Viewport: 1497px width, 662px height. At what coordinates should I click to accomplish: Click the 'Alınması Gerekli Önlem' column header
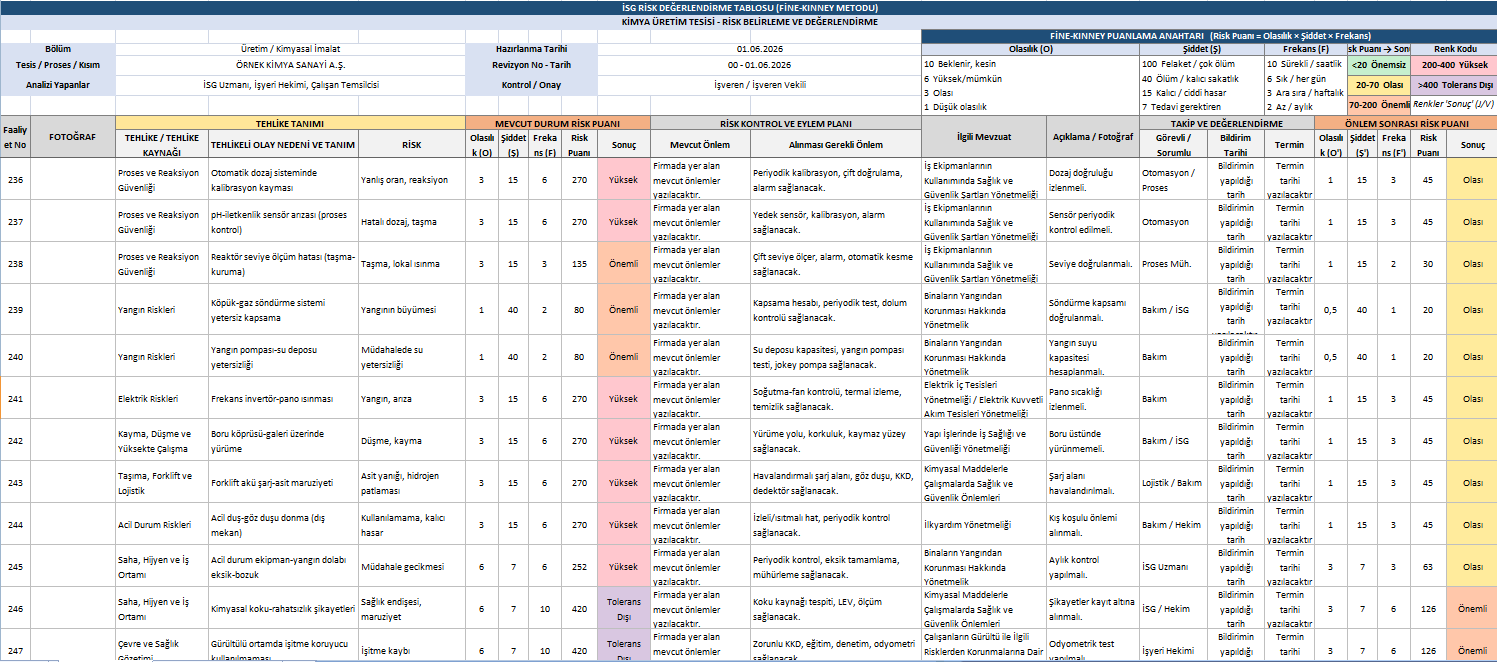tap(836, 144)
